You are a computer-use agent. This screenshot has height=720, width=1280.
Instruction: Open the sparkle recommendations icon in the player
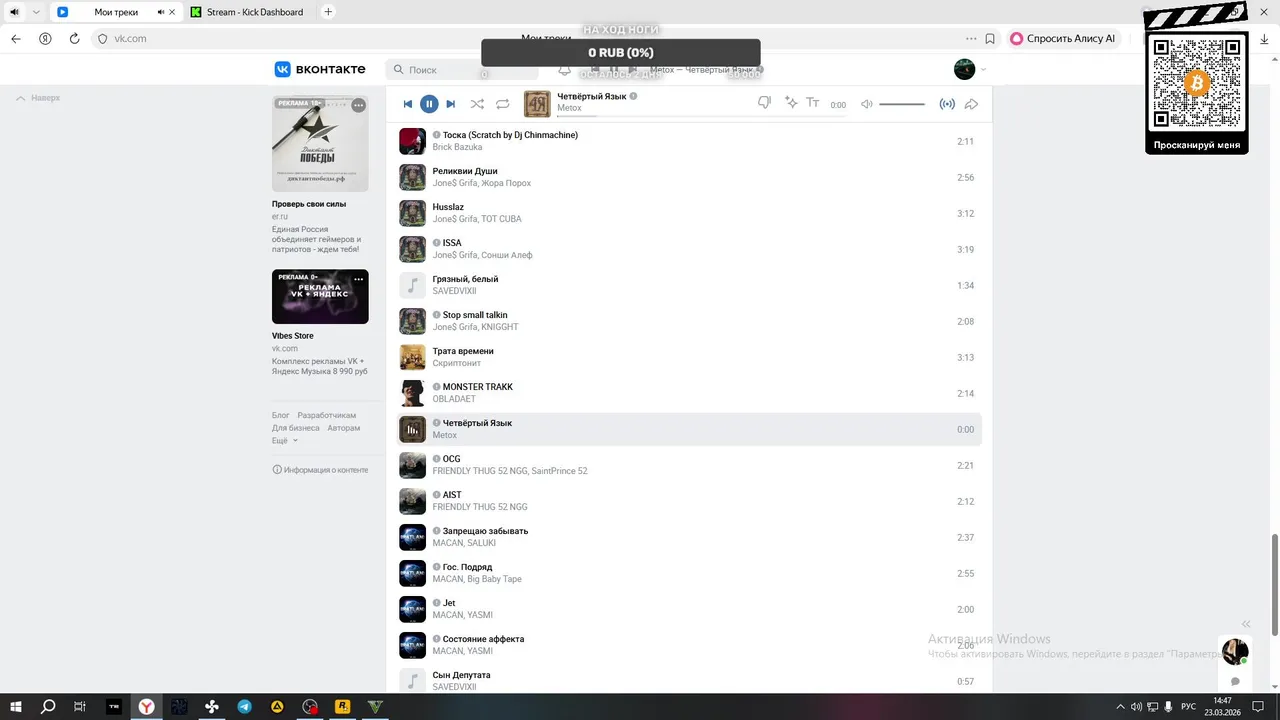791,103
